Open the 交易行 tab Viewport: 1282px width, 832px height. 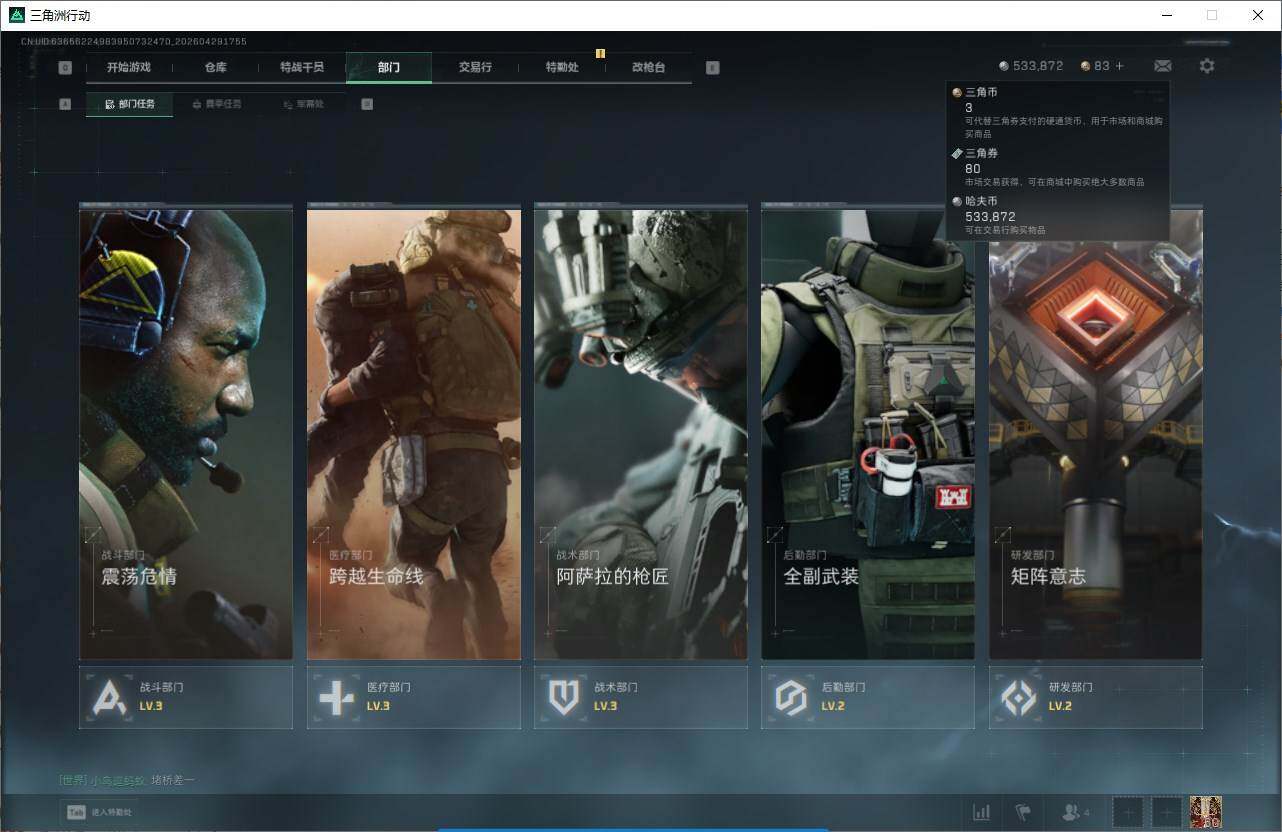[x=475, y=68]
